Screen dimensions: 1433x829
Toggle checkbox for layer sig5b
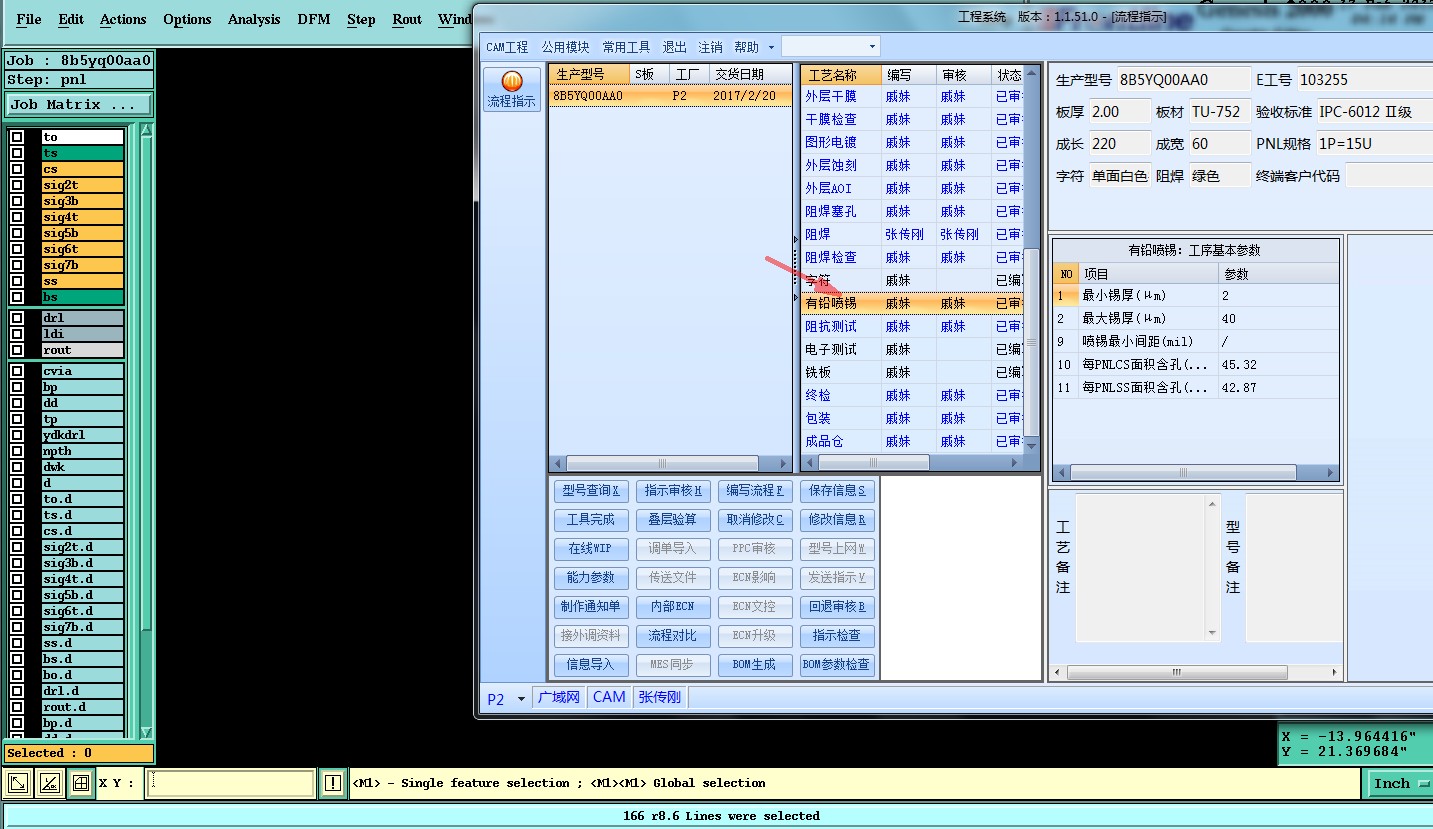[17, 233]
